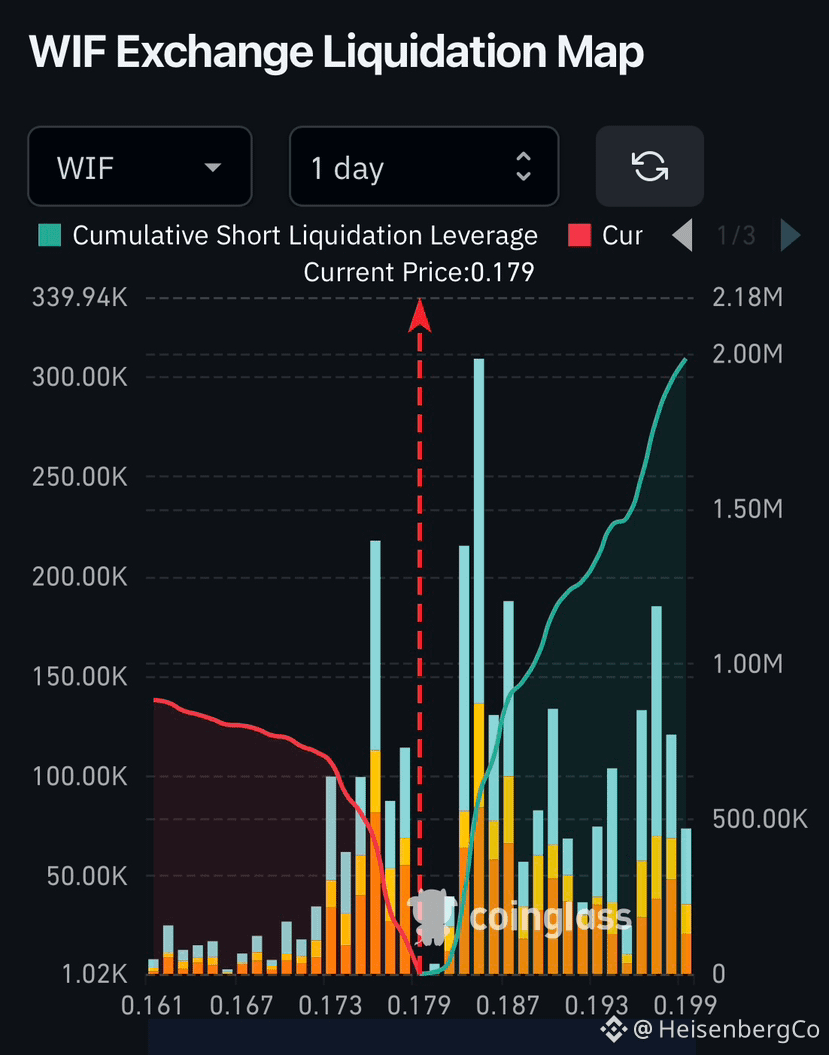Toggle the red Cur legend item

[605, 235]
